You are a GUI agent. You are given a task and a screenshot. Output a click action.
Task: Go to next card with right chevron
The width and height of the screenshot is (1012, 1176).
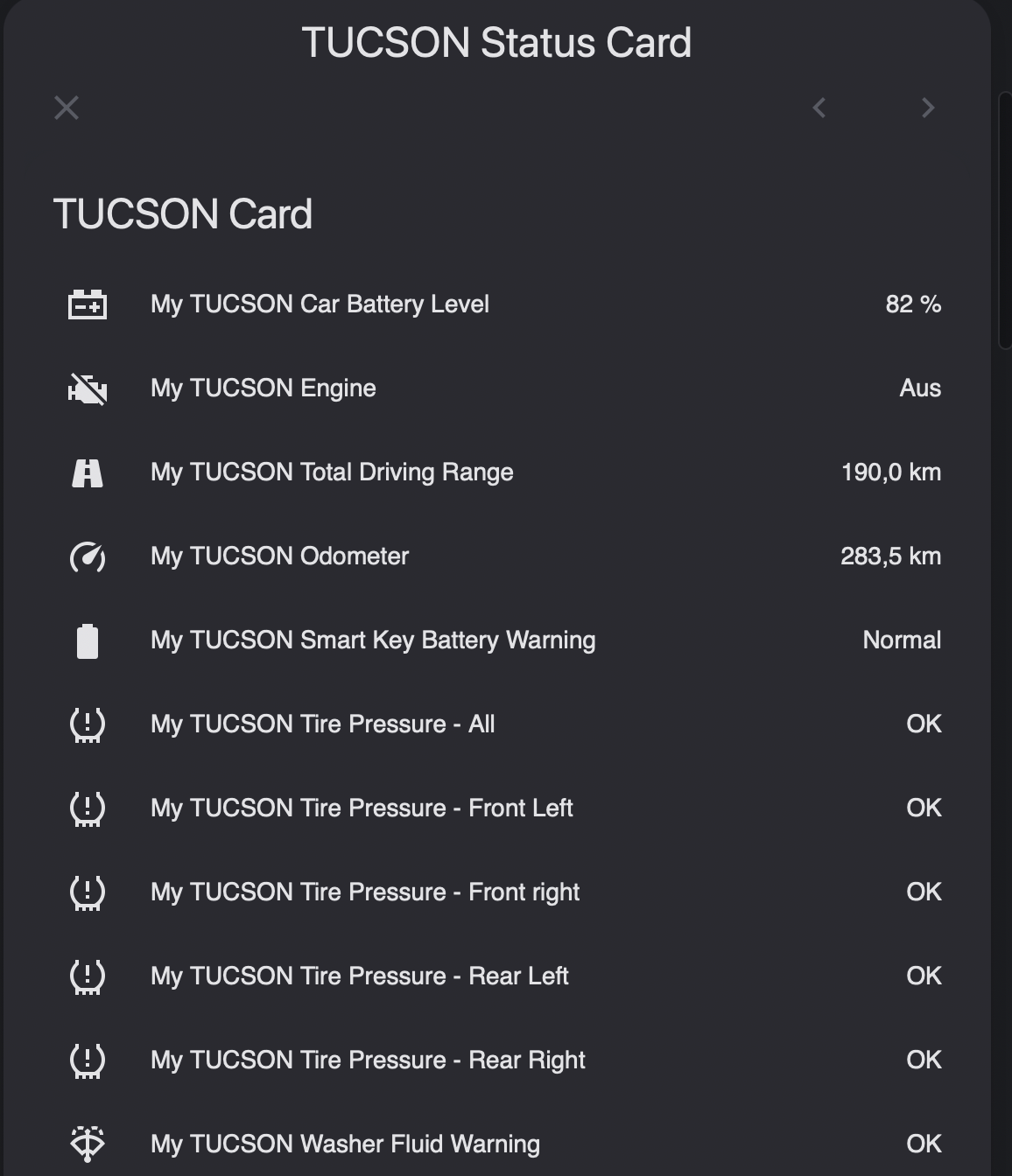click(928, 108)
